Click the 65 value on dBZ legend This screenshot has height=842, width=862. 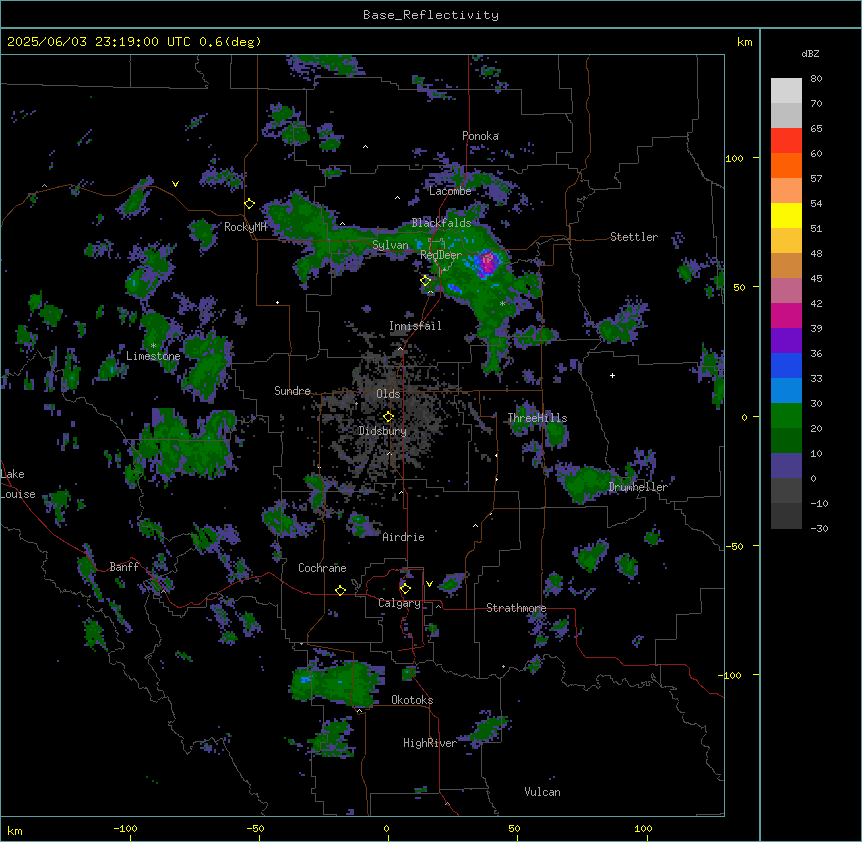pyautogui.click(x=816, y=129)
